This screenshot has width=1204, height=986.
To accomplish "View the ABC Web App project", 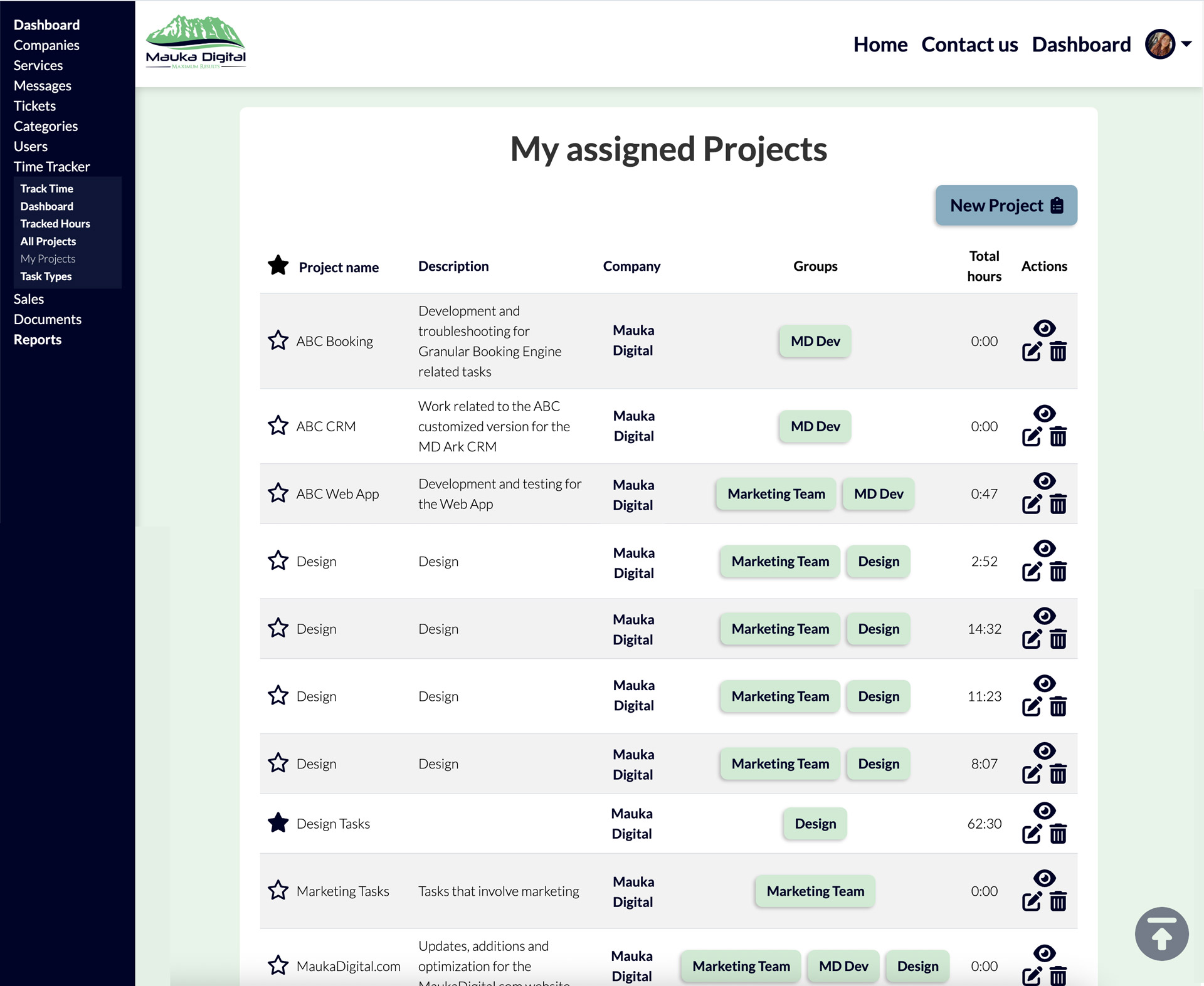I will 1044,481.
